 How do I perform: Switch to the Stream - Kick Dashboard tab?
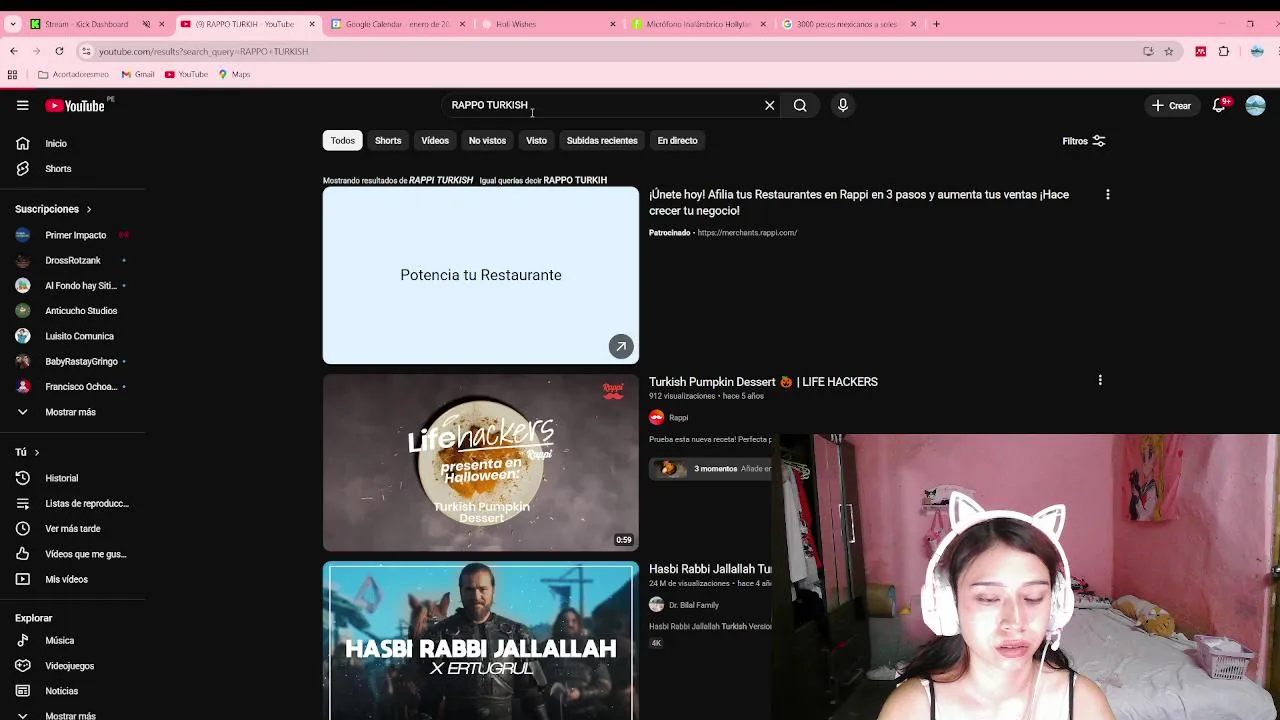click(95, 24)
